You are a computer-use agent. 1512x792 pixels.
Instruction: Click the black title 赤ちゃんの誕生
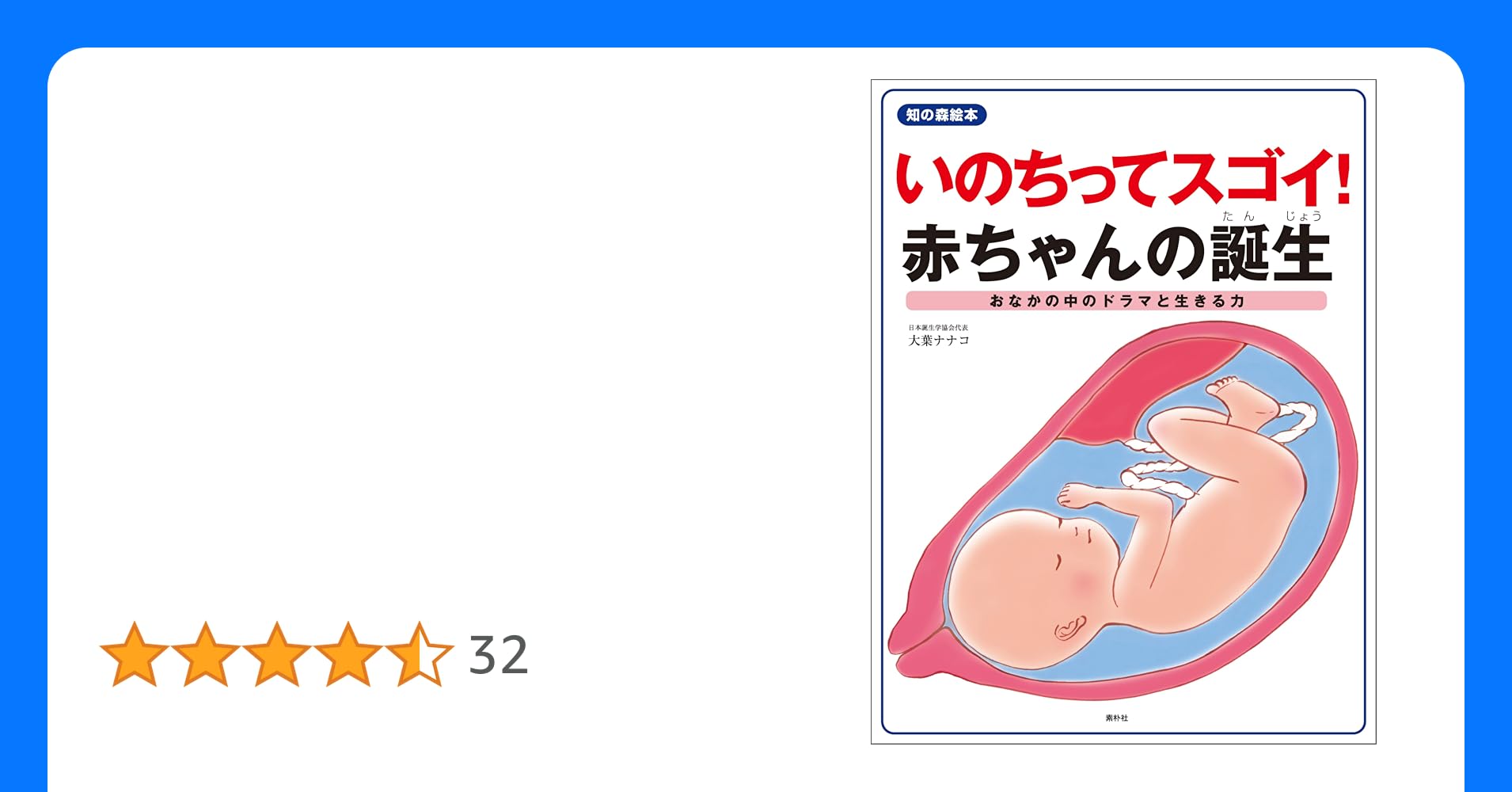(x=1116, y=253)
